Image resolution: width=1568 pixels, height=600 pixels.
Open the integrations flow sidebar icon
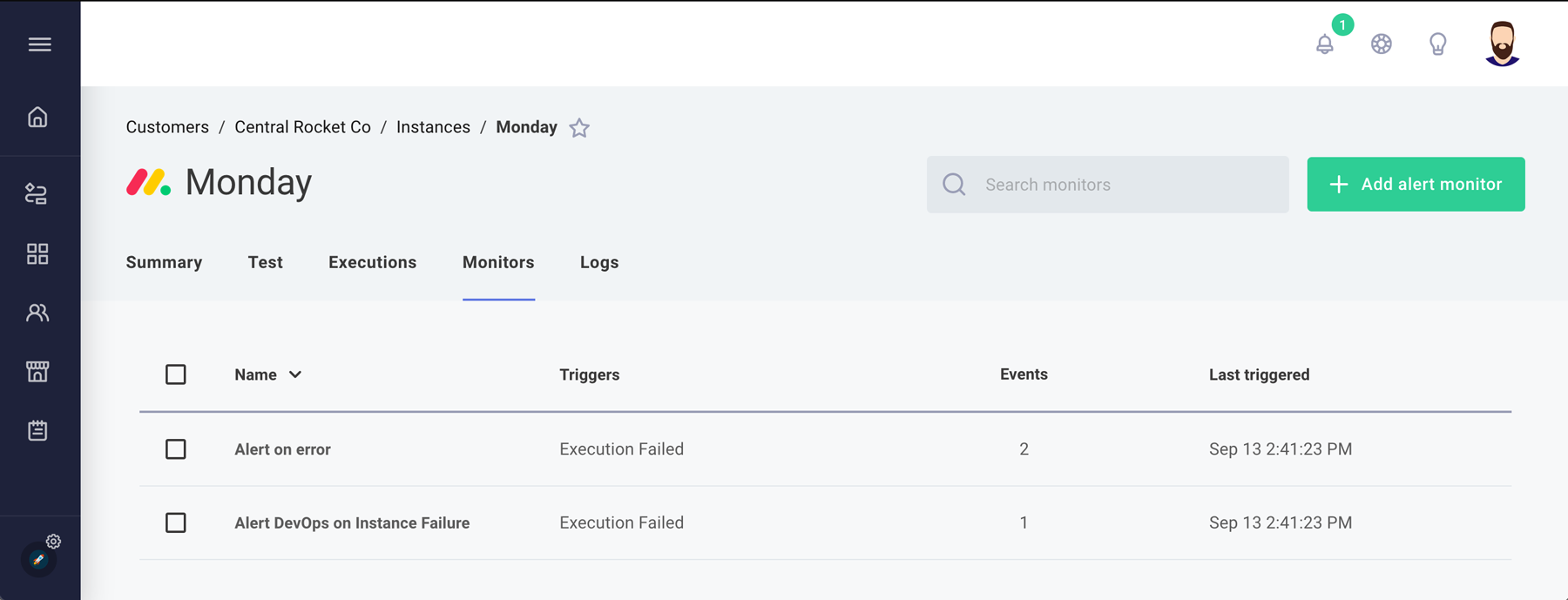37,193
